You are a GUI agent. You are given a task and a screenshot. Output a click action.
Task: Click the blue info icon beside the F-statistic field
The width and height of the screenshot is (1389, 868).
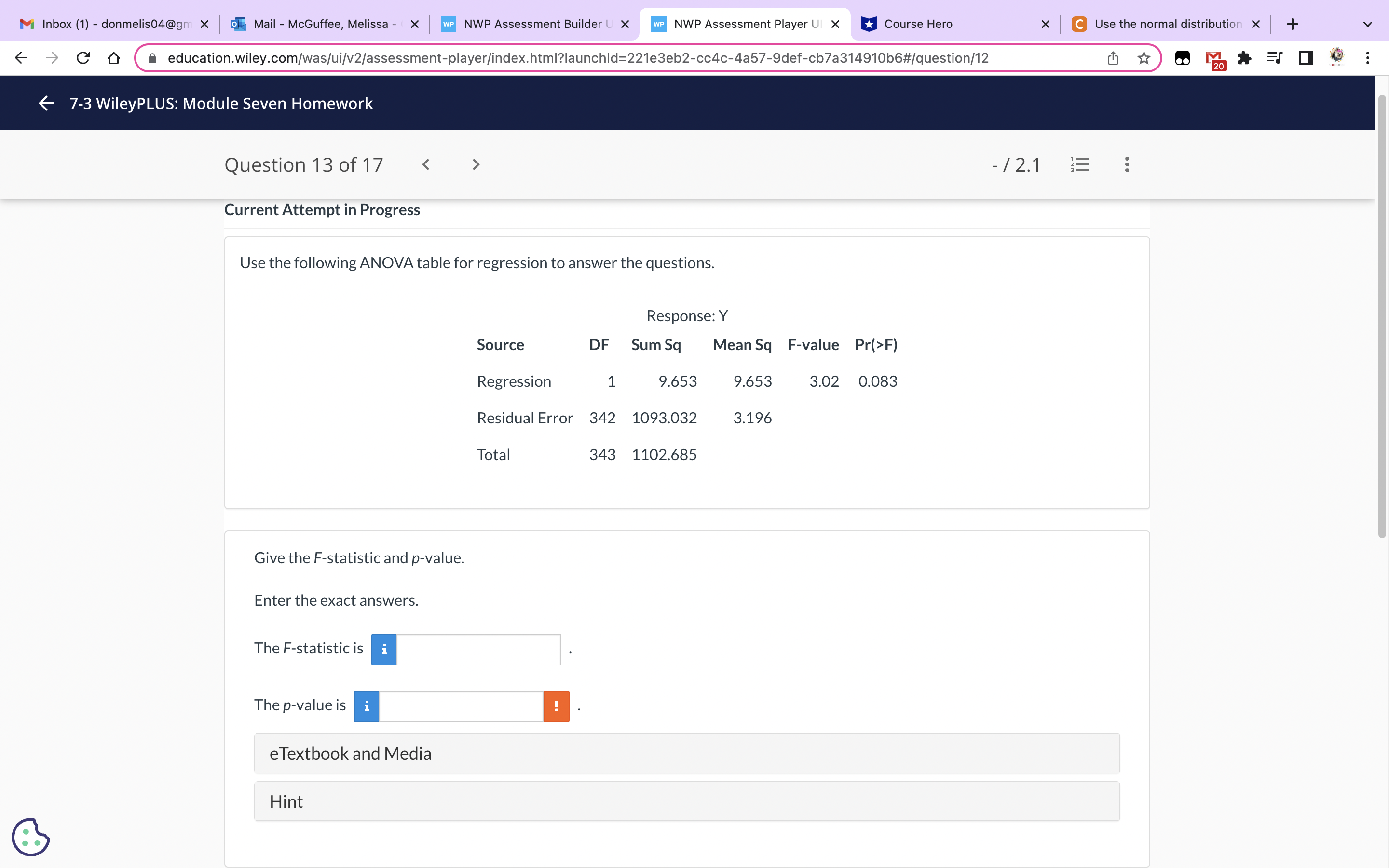384,649
